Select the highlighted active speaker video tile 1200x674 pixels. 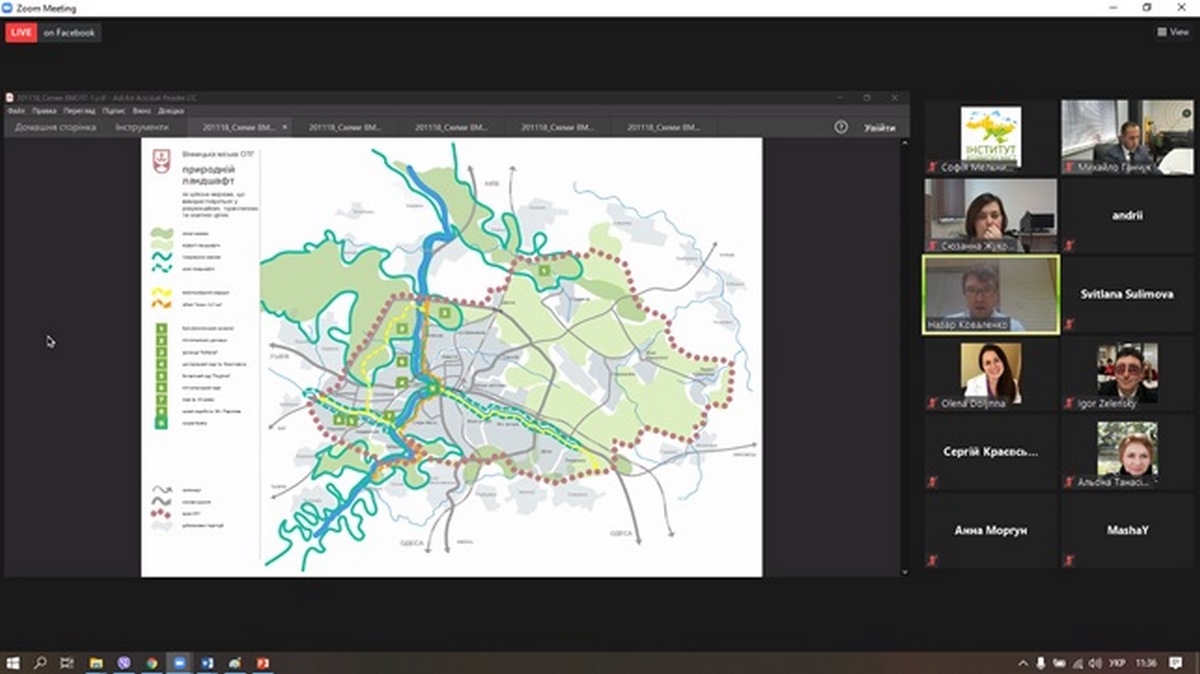990,294
